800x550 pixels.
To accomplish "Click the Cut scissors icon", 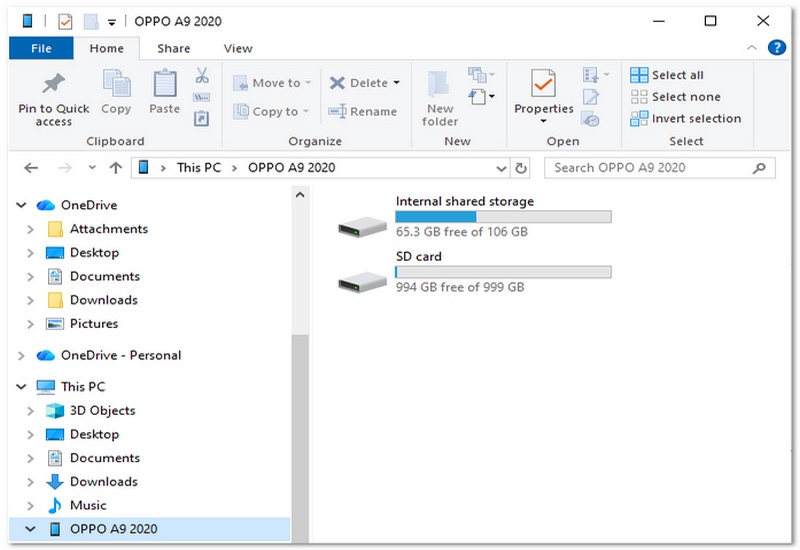I will click(x=202, y=76).
